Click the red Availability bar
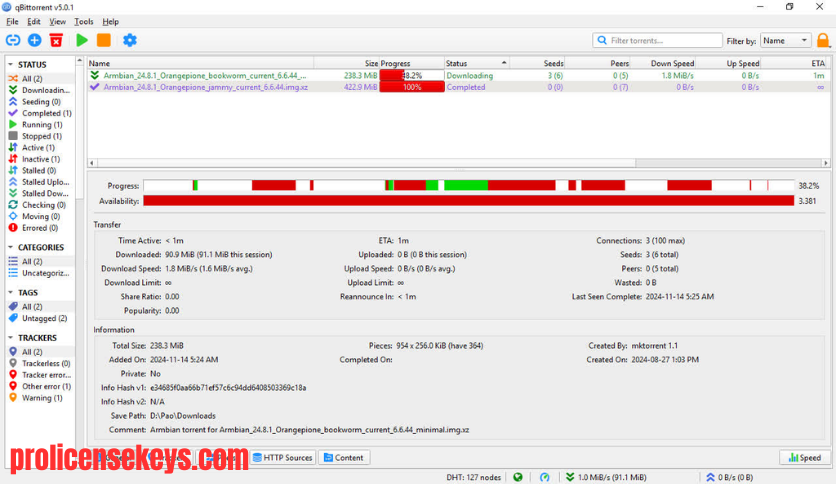Screen dimensions: 836x484 tap(469, 200)
